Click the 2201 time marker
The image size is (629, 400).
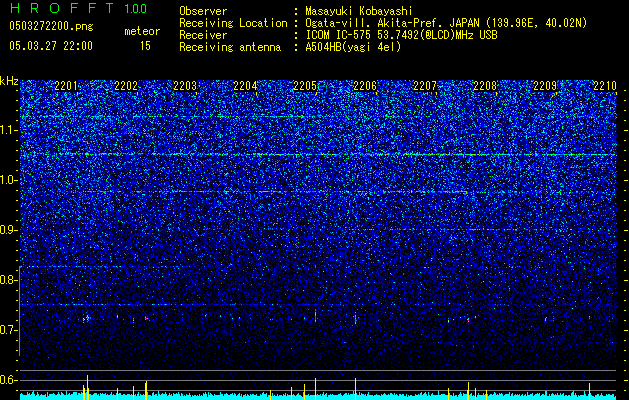pos(66,86)
